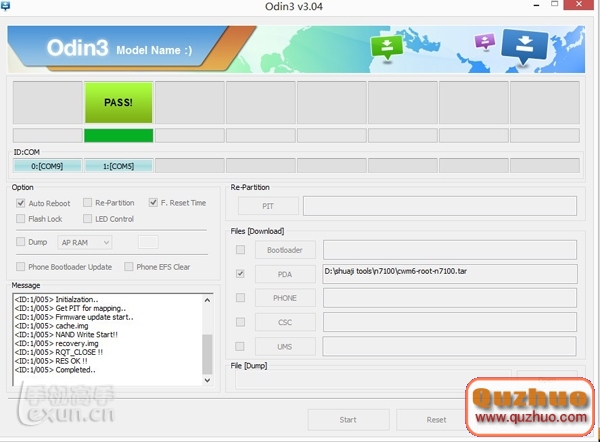Click the CSC file button
The height and width of the screenshot is (442, 600).
285,322
